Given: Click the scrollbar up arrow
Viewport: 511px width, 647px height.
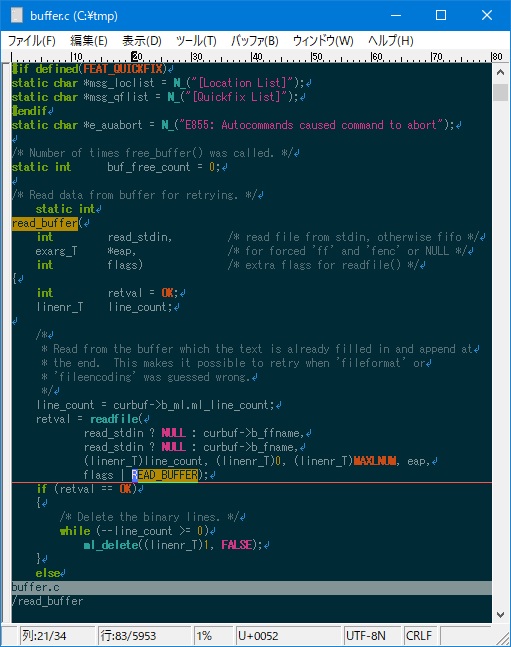Looking at the screenshot, I should click(x=501, y=73).
